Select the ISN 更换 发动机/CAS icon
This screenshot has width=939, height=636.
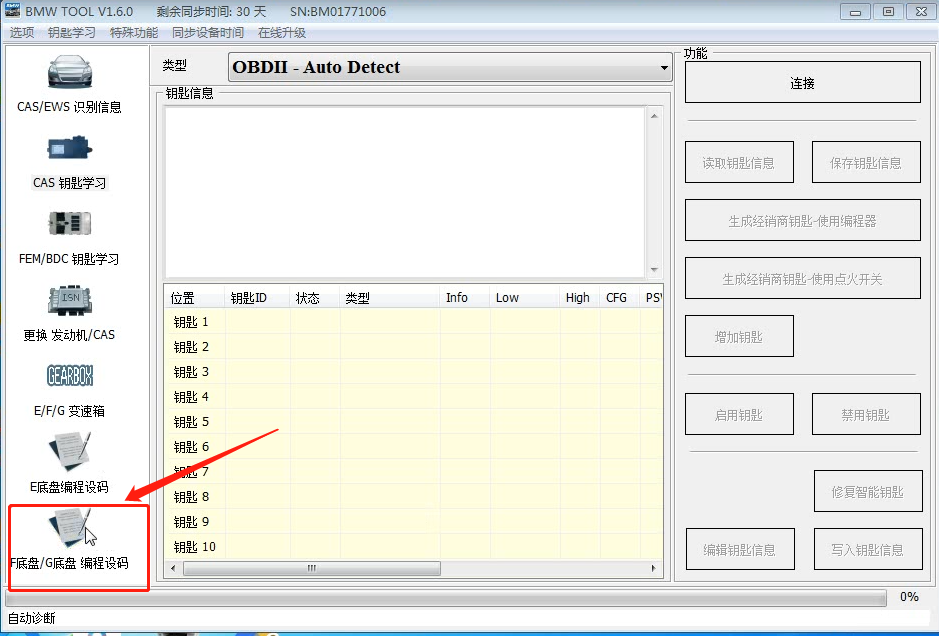point(69,300)
